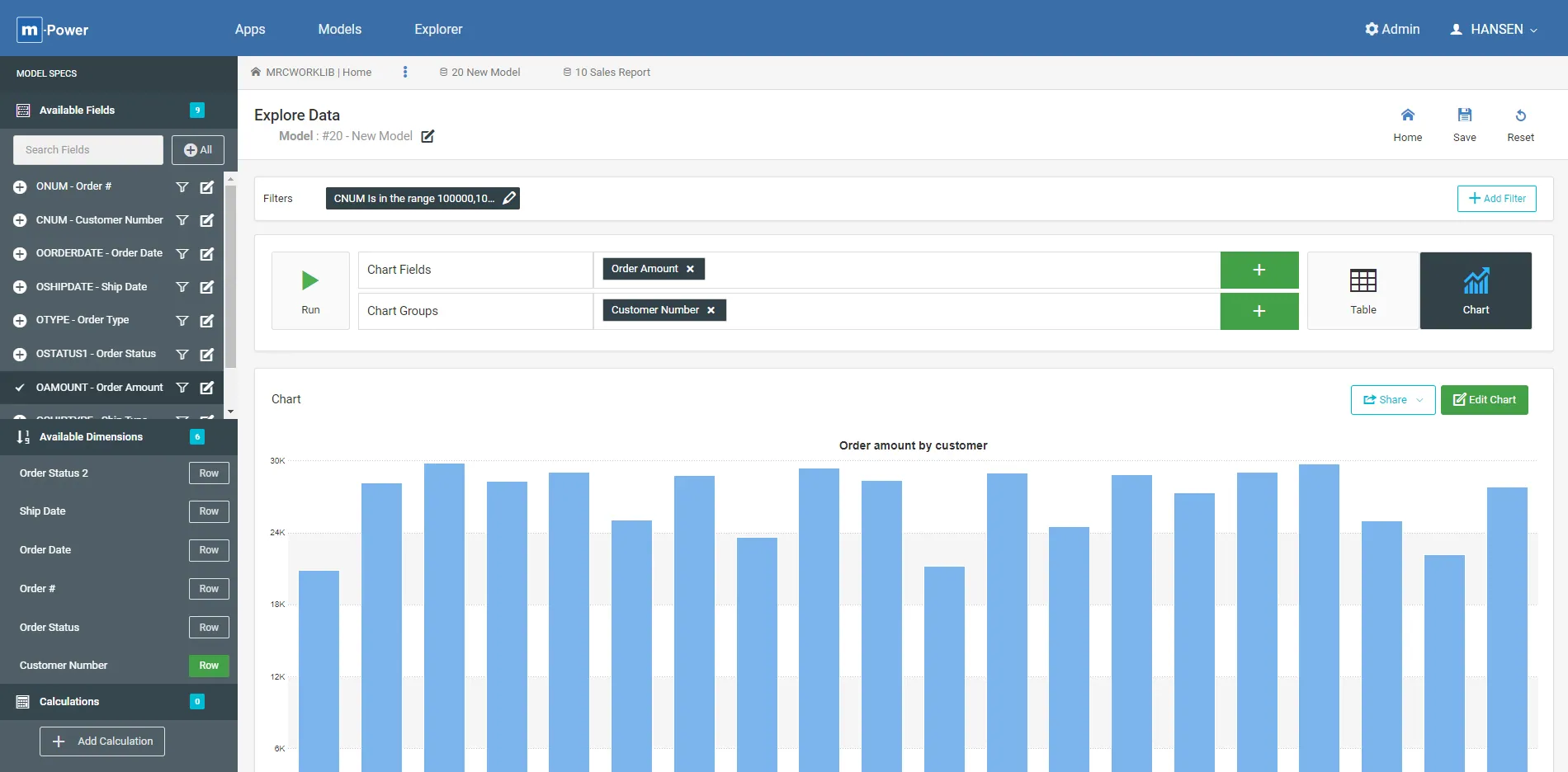
Task: Toggle Row for Order # dimension
Action: point(209,589)
